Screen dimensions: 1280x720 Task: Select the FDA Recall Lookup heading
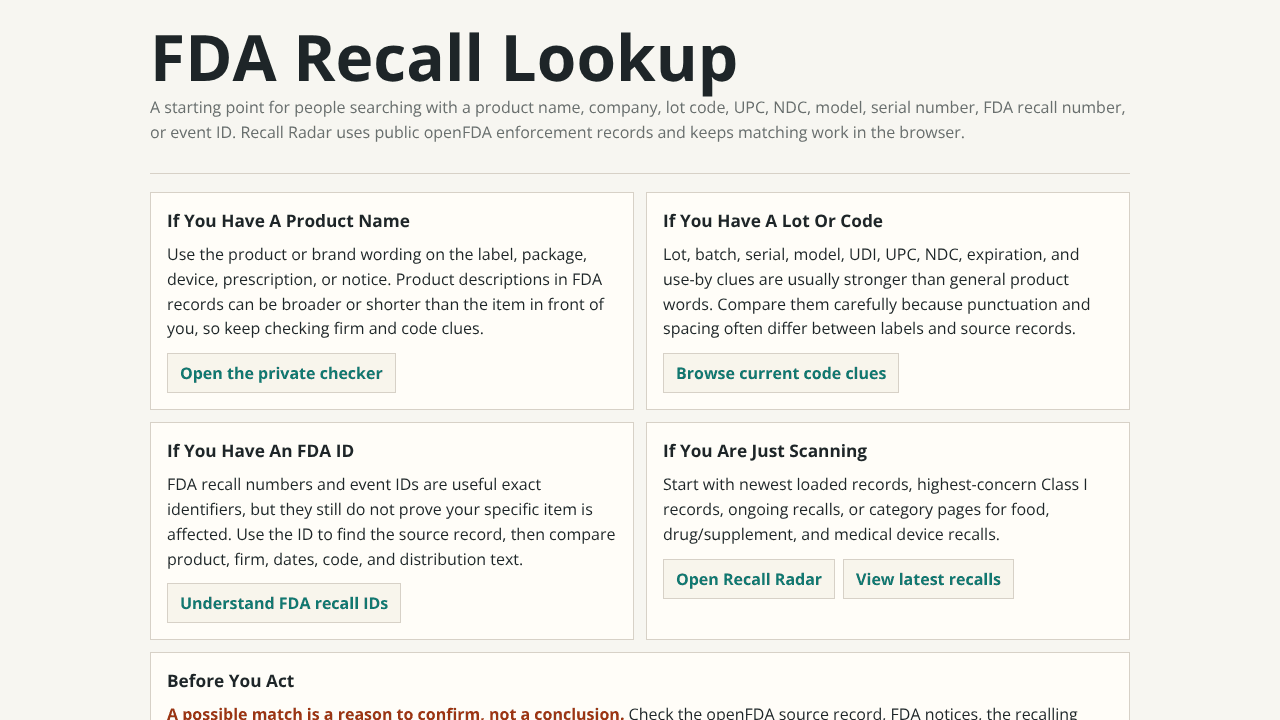(444, 58)
